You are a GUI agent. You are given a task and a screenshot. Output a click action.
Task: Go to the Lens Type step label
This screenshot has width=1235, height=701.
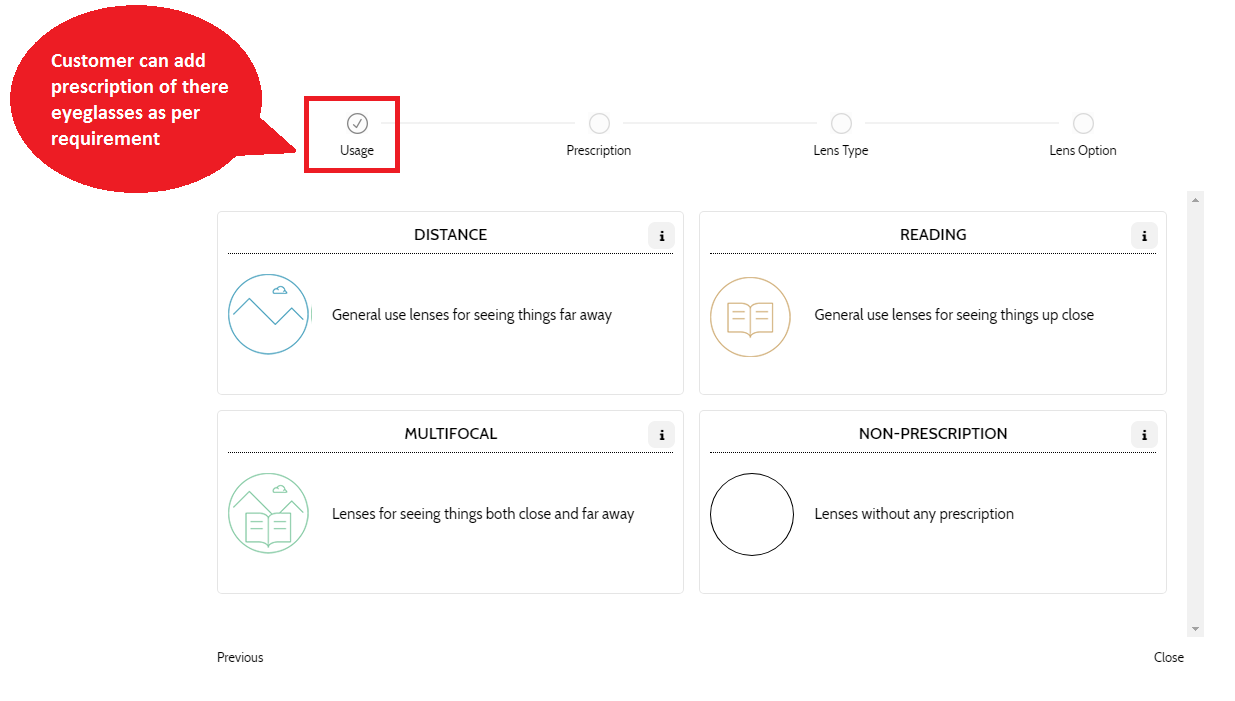[841, 151]
